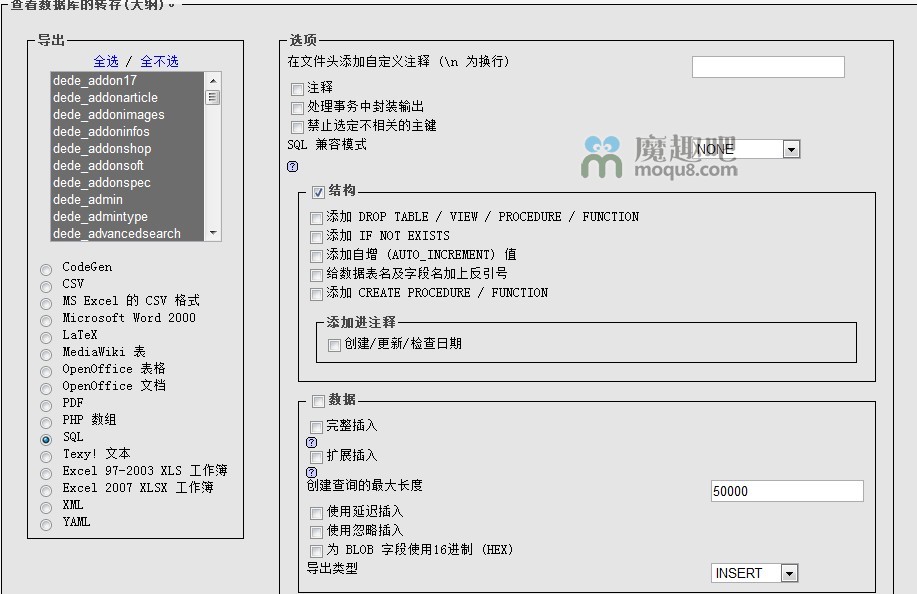Select dede_addonspec in table list
The height and width of the screenshot is (594, 917).
coord(127,182)
